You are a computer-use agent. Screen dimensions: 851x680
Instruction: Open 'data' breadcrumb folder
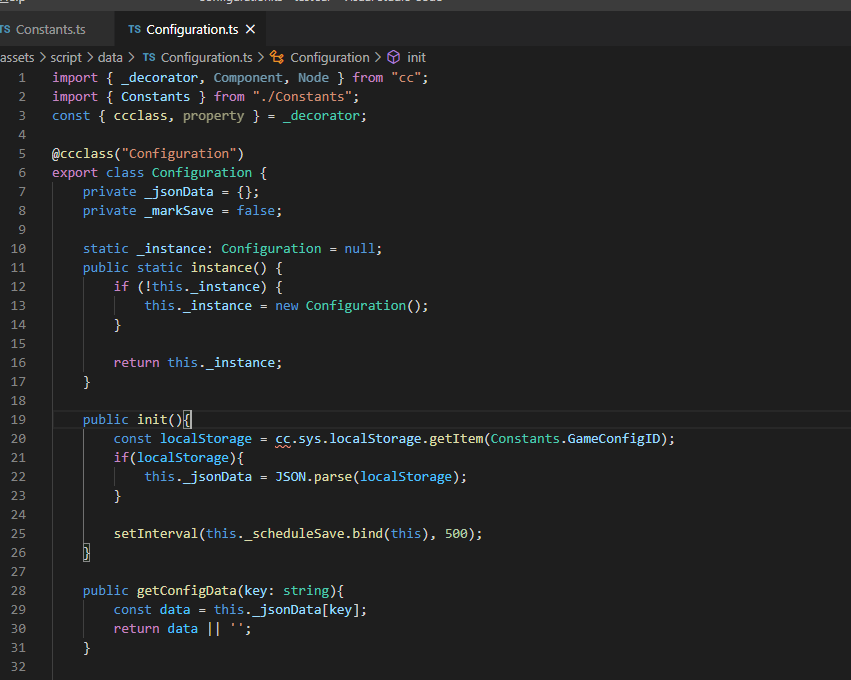point(110,58)
